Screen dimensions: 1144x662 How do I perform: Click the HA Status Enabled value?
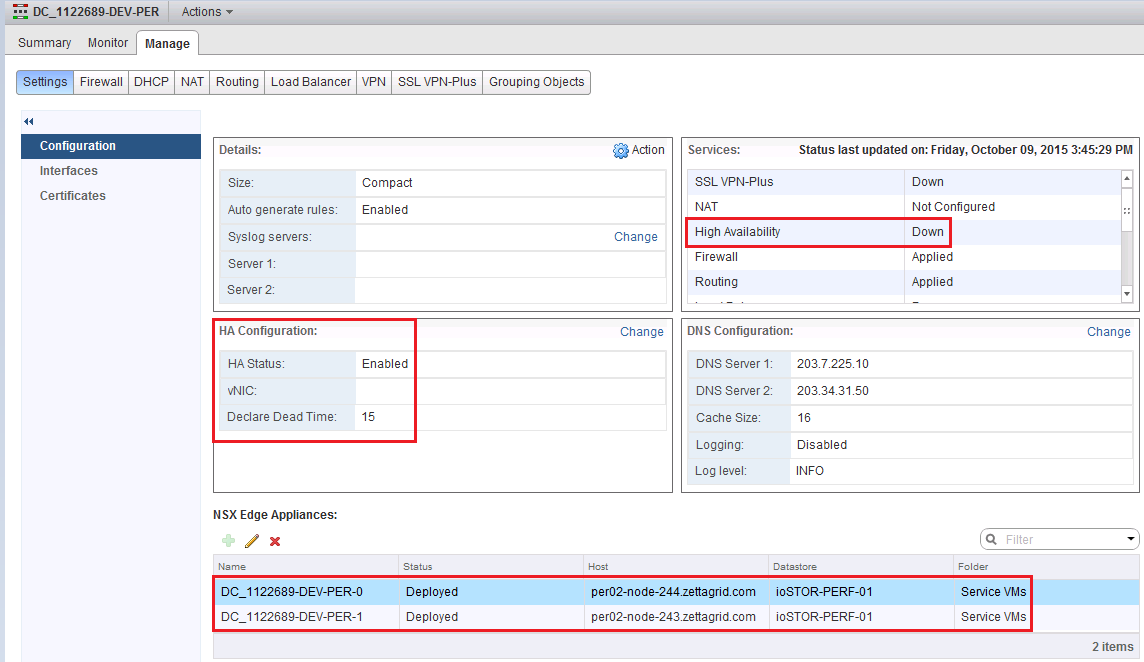[x=385, y=363]
